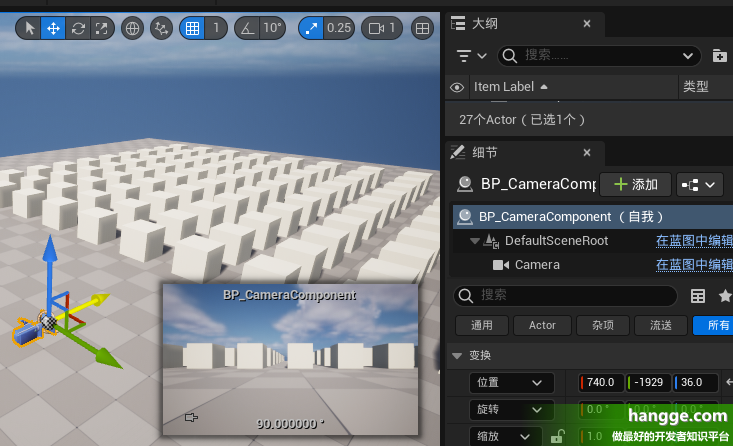Collapse the 变换 transform section
Image resolution: width=733 pixels, height=446 pixels.
click(457, 355)
